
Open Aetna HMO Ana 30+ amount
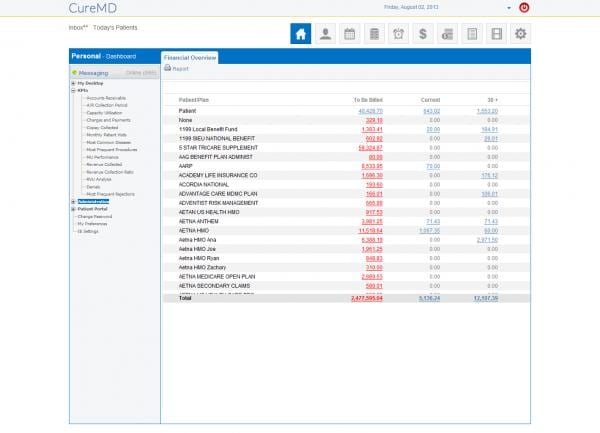(487, 240)
